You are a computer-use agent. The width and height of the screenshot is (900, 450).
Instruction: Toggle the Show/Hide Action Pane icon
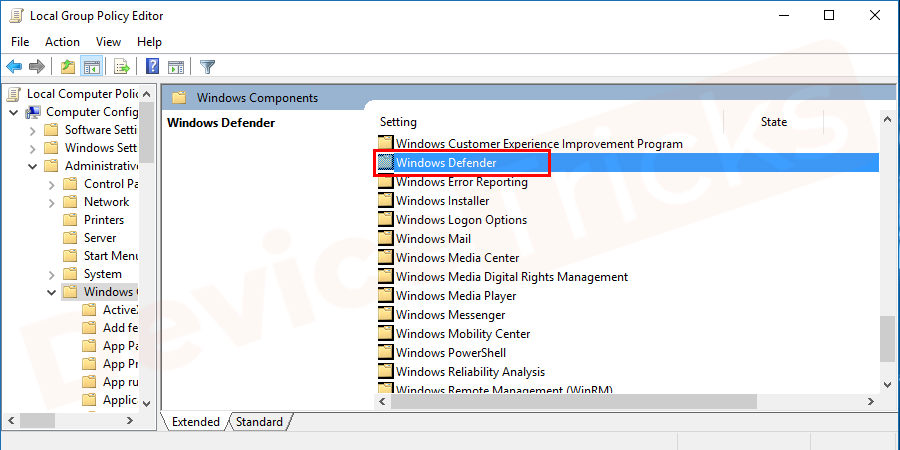[176, 67]
